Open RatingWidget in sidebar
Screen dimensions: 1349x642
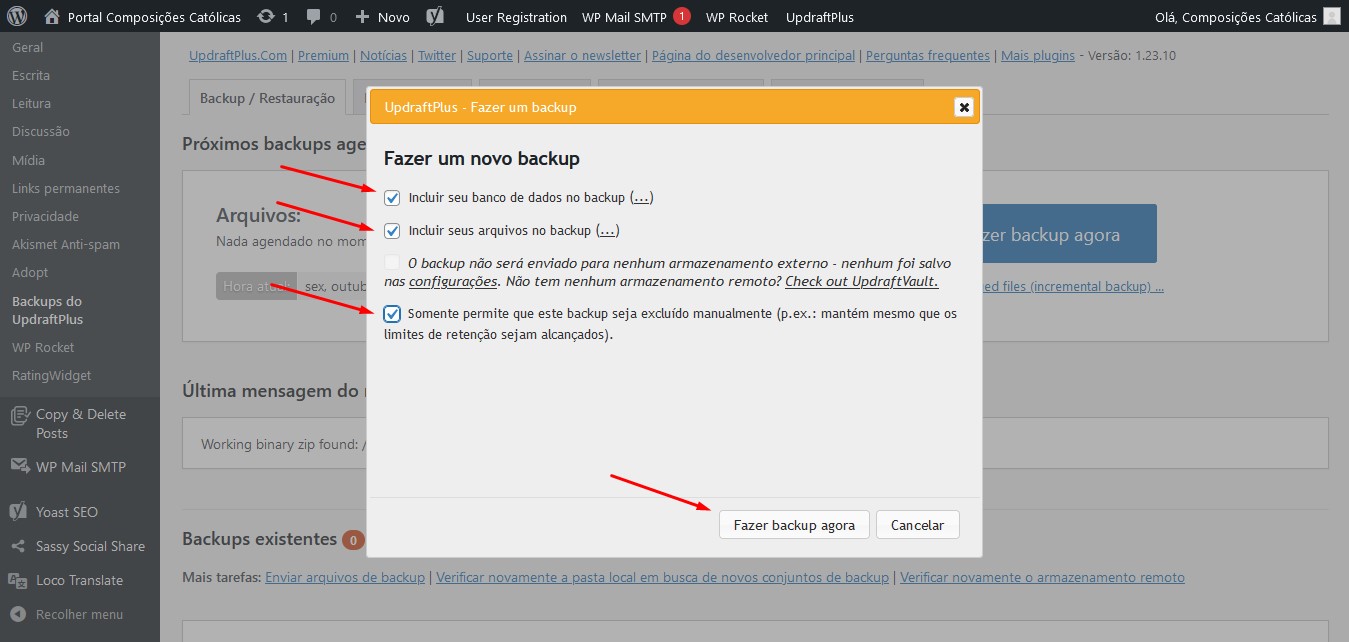pyautogui.click(x=51, y=375)
